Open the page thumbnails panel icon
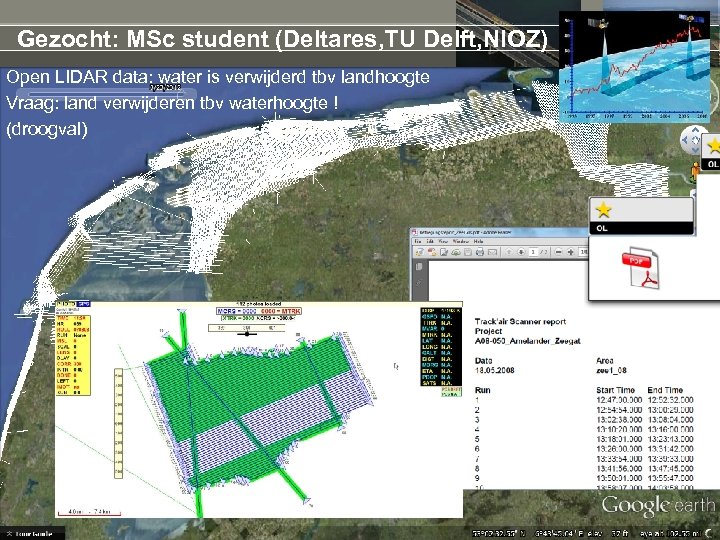The width and height of the screenshot is (720, 540). tap(419, 266)
